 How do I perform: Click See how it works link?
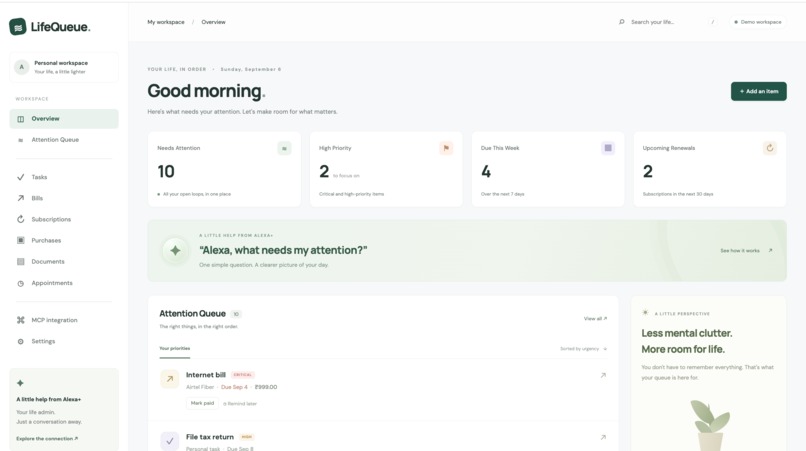746,250
